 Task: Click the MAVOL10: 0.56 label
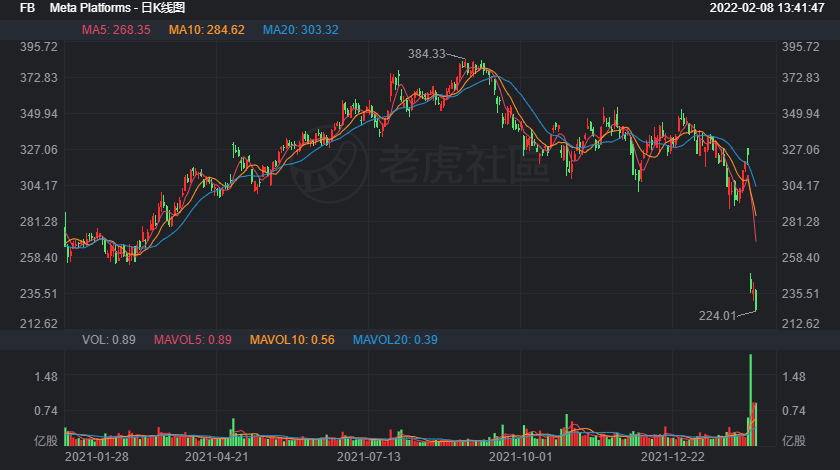292,340
